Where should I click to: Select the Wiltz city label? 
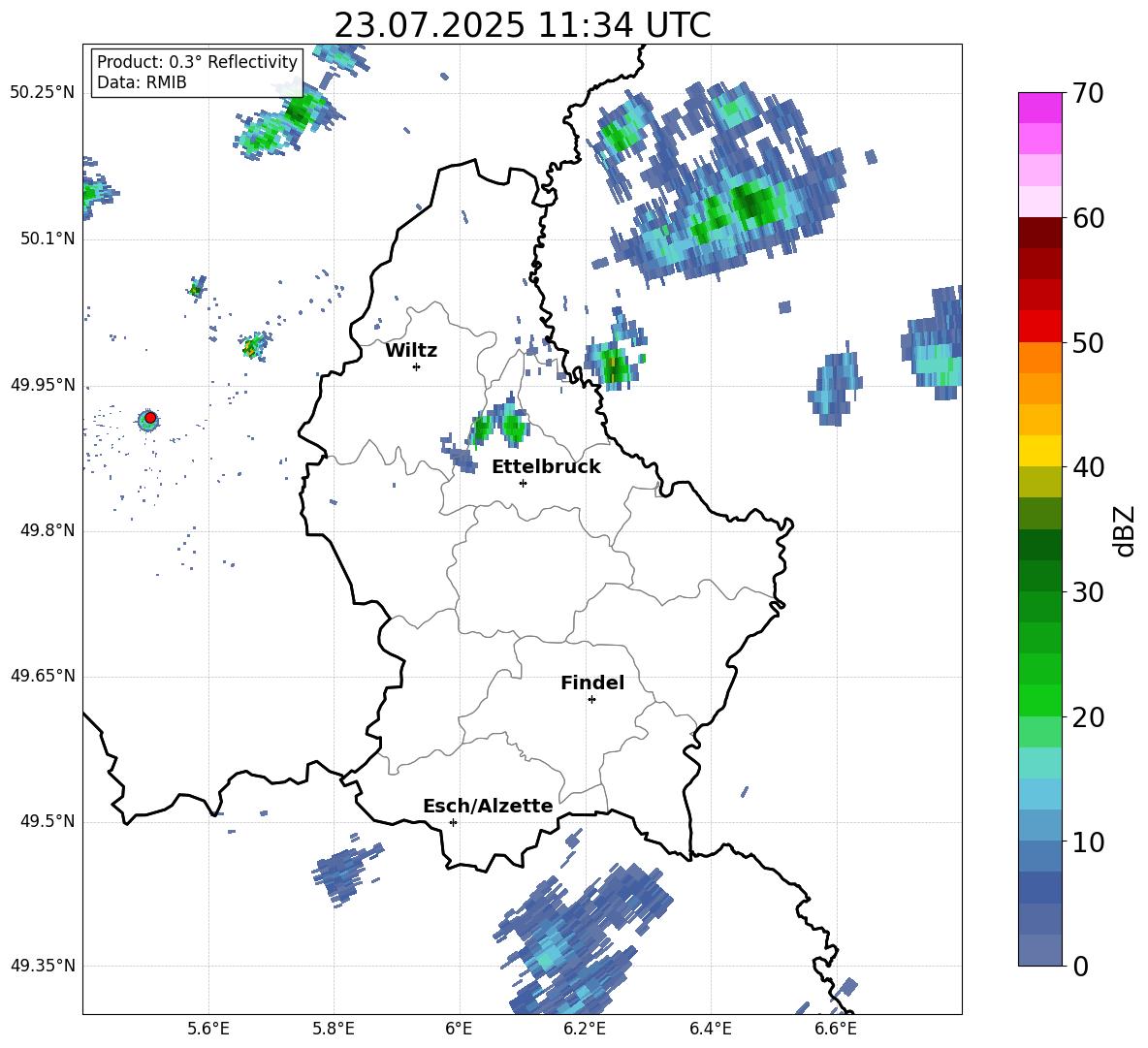tap(411, 351)
